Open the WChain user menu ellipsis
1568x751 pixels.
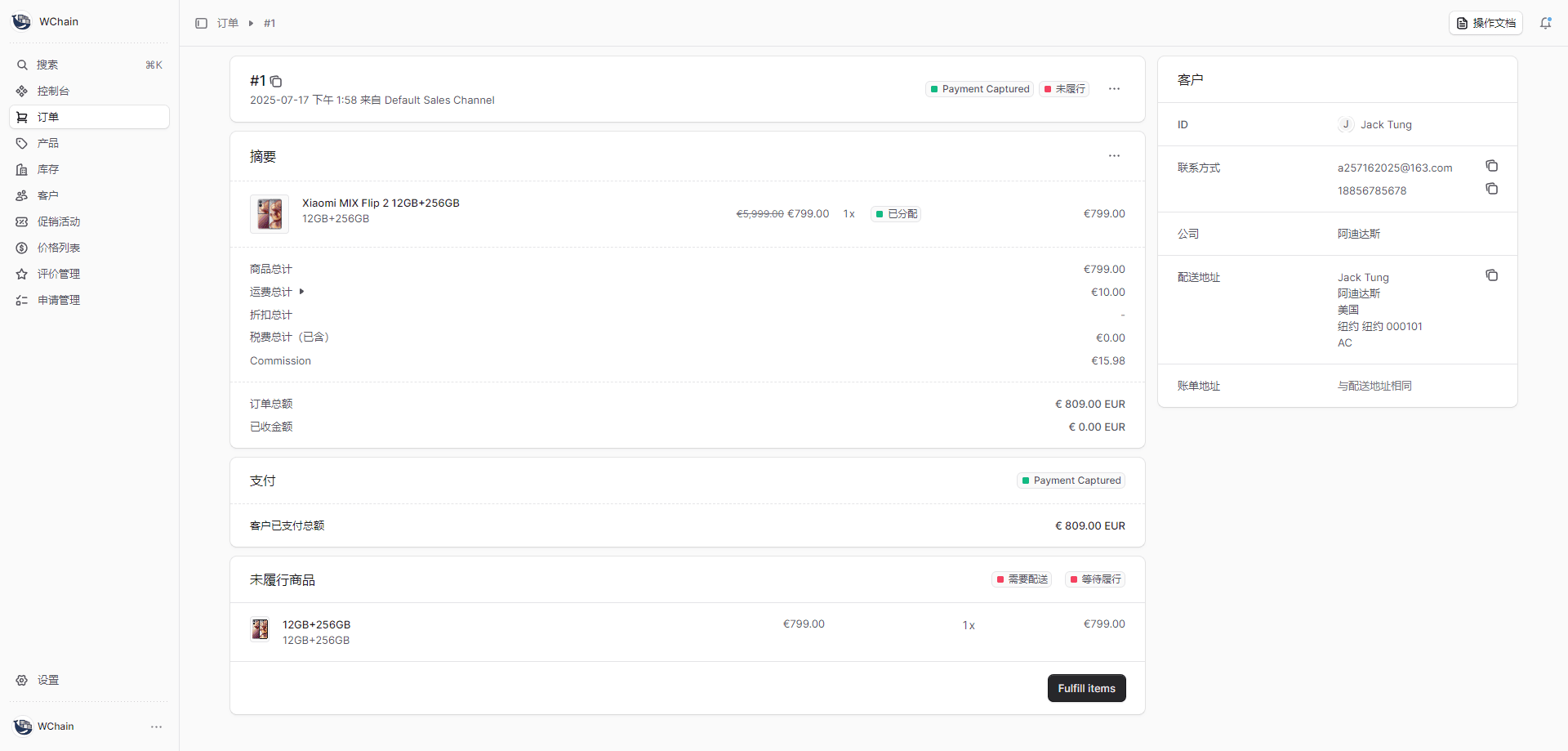[156, 726]
